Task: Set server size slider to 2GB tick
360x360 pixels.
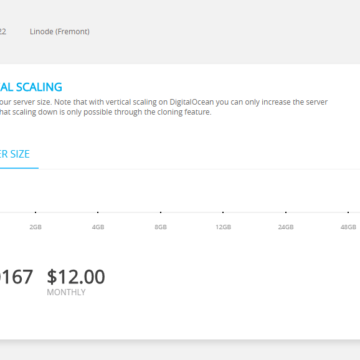Action: (x=35, y=212)
